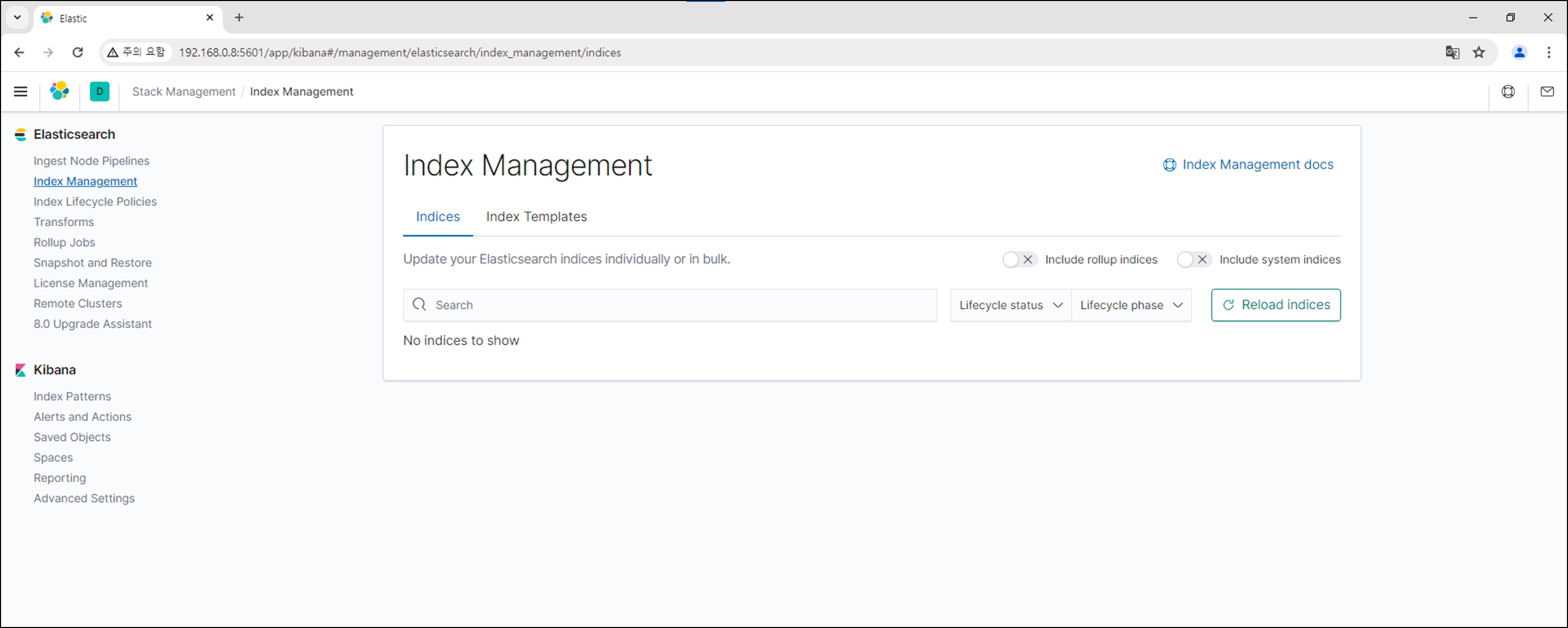Click the translate page icon
This screenshot has width=1568, height=628.
[x=1452, y=52]
